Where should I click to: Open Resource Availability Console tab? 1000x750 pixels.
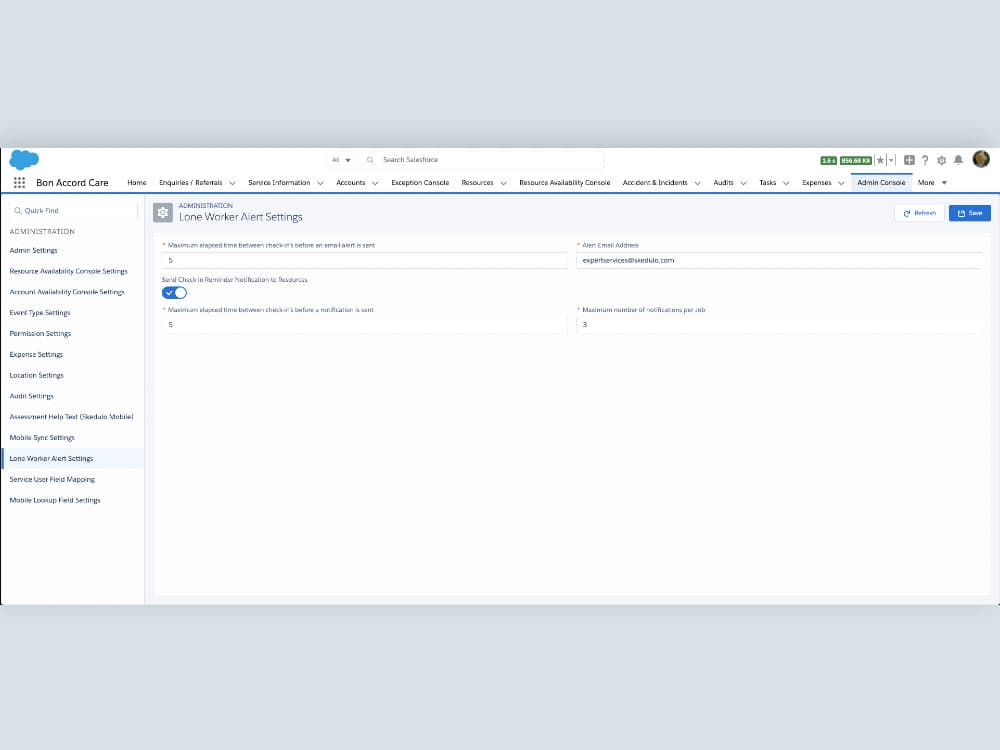[564, 182]
